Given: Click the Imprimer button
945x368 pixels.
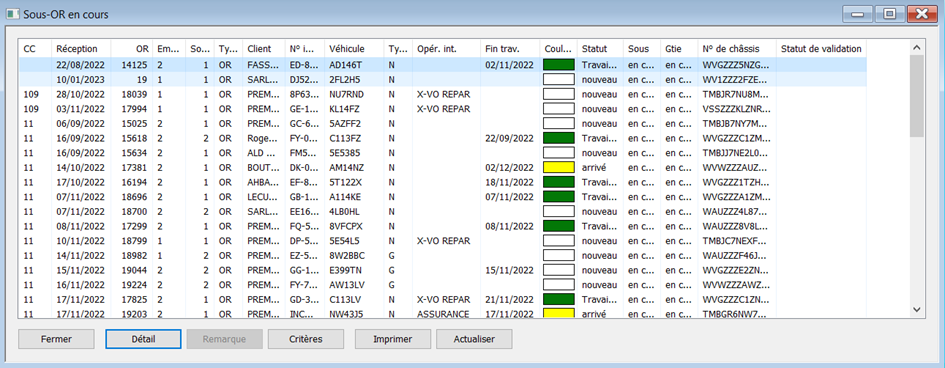Looking at the screenshot, I should (x=392, y=339).
